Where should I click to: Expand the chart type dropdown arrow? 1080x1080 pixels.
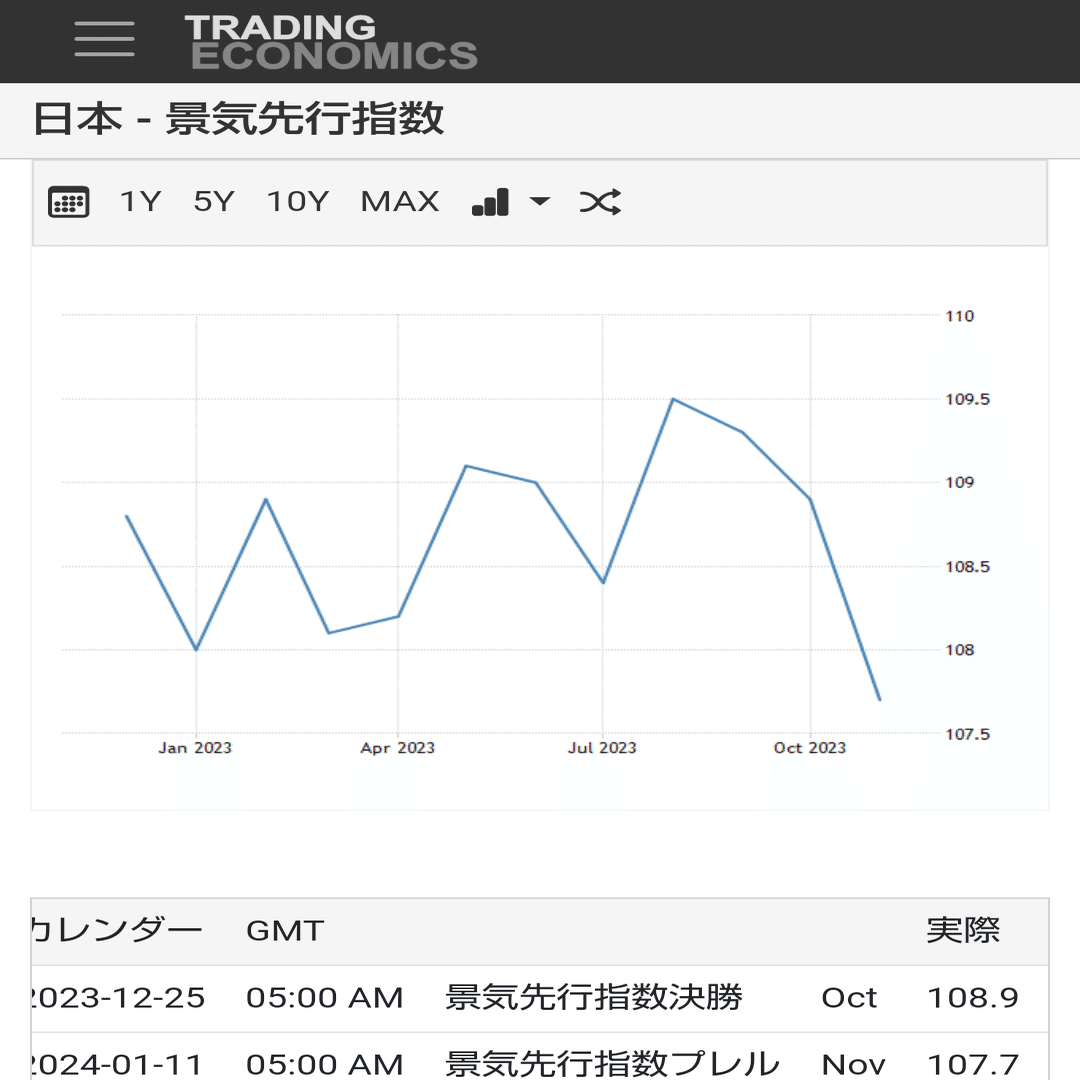(539, 201)
